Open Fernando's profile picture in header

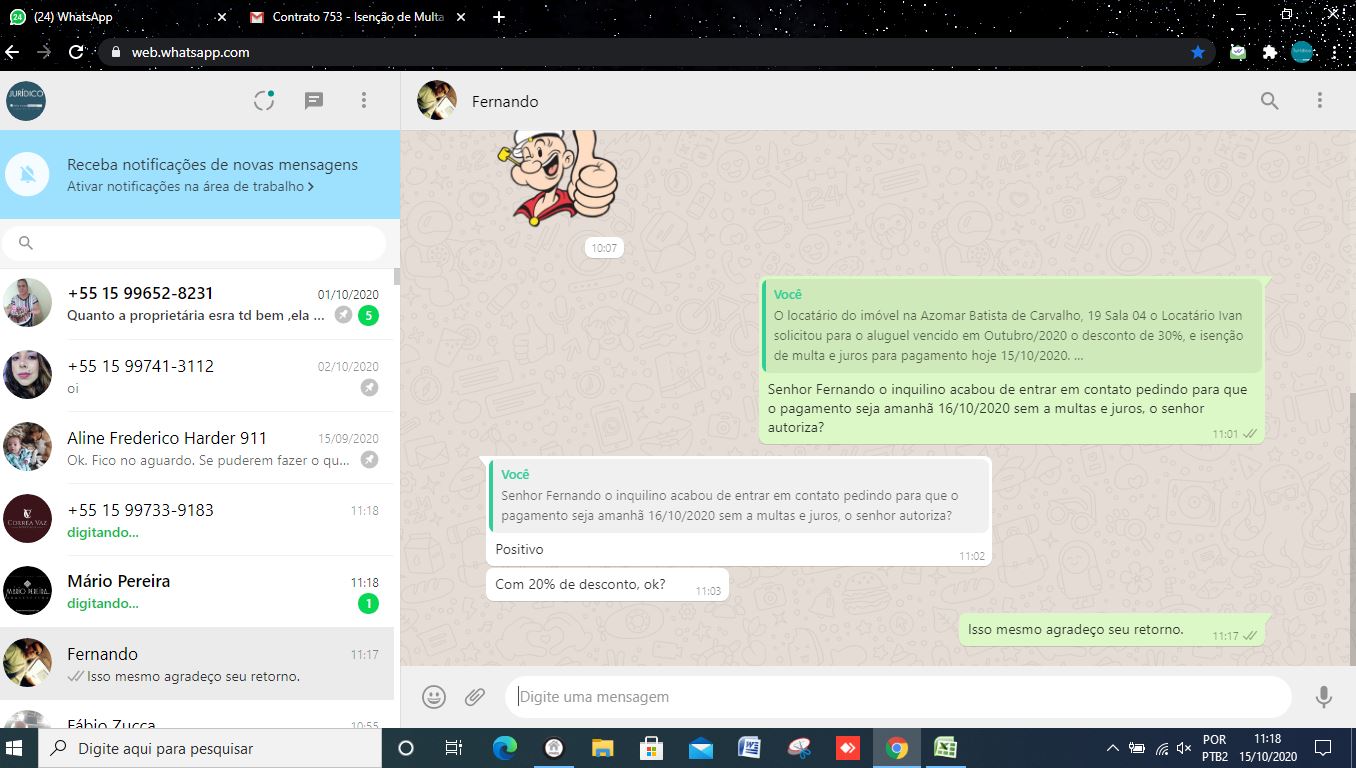(437, 100)
